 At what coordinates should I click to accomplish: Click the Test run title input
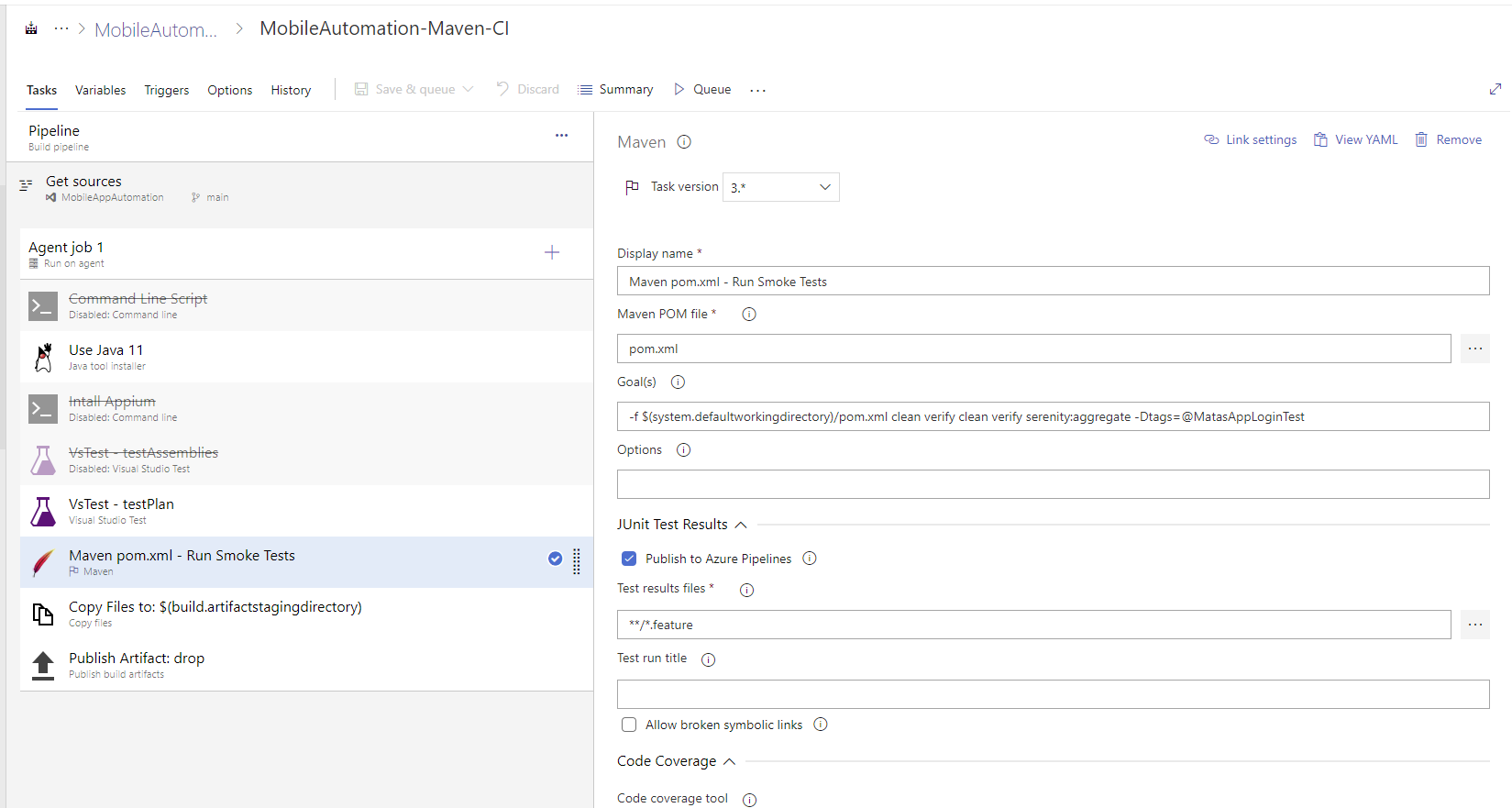coord(1053,694)
